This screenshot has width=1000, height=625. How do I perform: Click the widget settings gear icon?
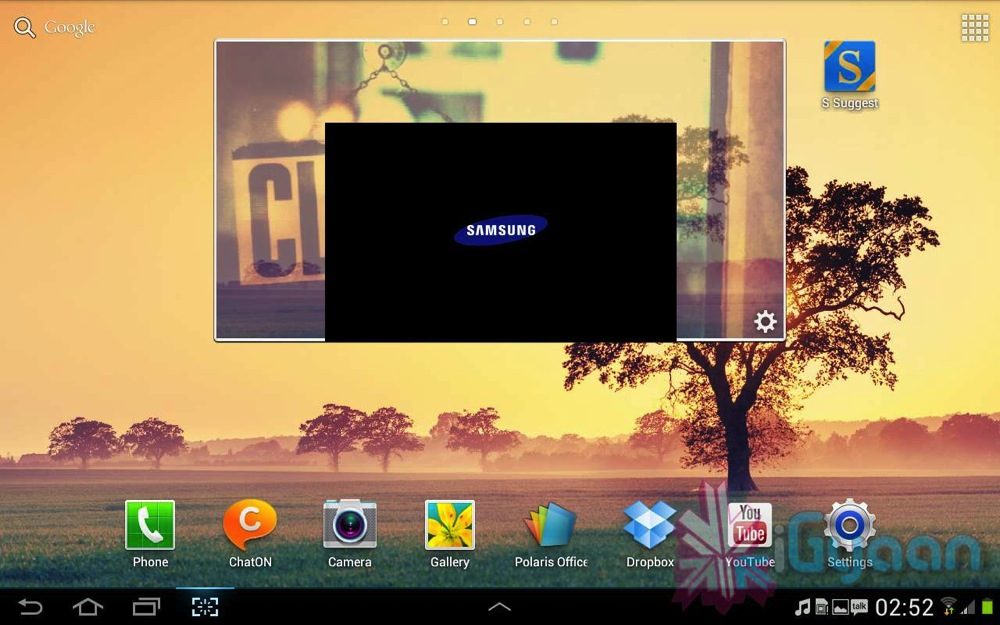[x=765, y=321]
